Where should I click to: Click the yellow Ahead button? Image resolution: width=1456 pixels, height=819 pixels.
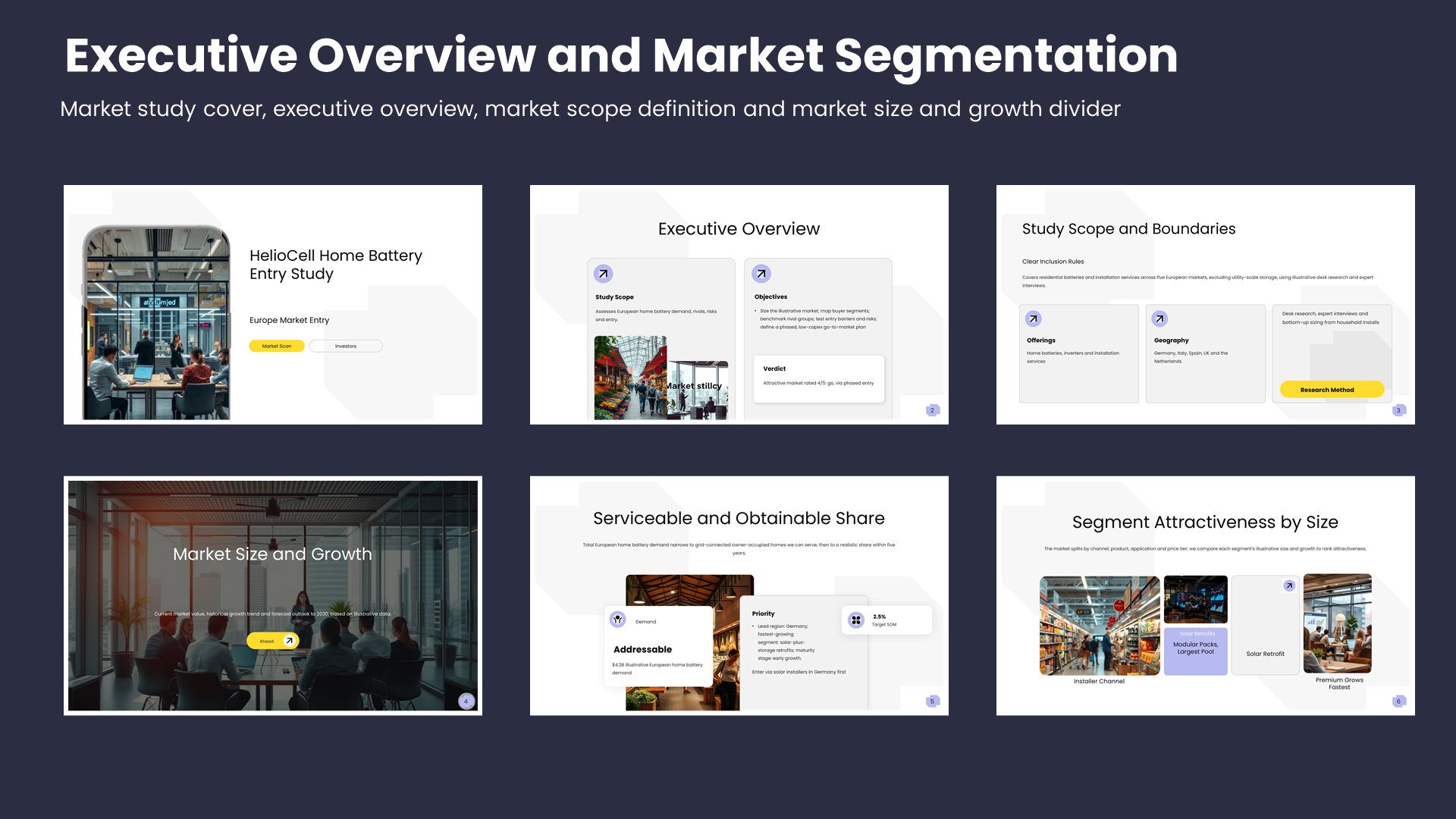pos(273,641)
